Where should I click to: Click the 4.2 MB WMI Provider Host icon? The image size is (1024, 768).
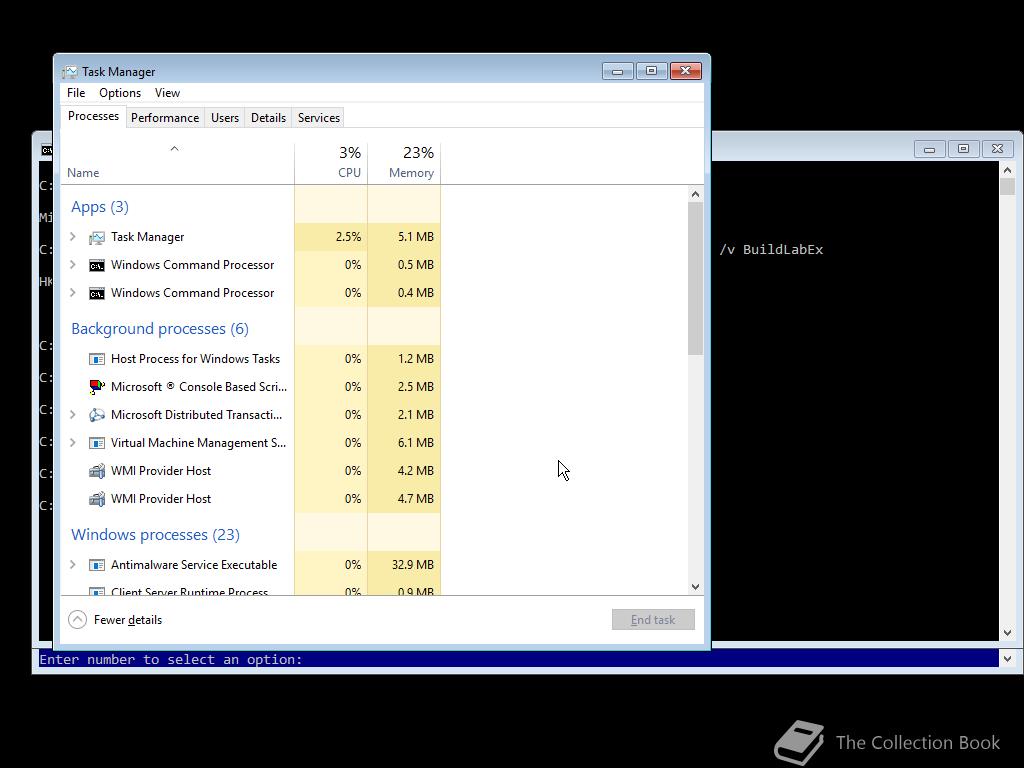click(x=97, y=471)
